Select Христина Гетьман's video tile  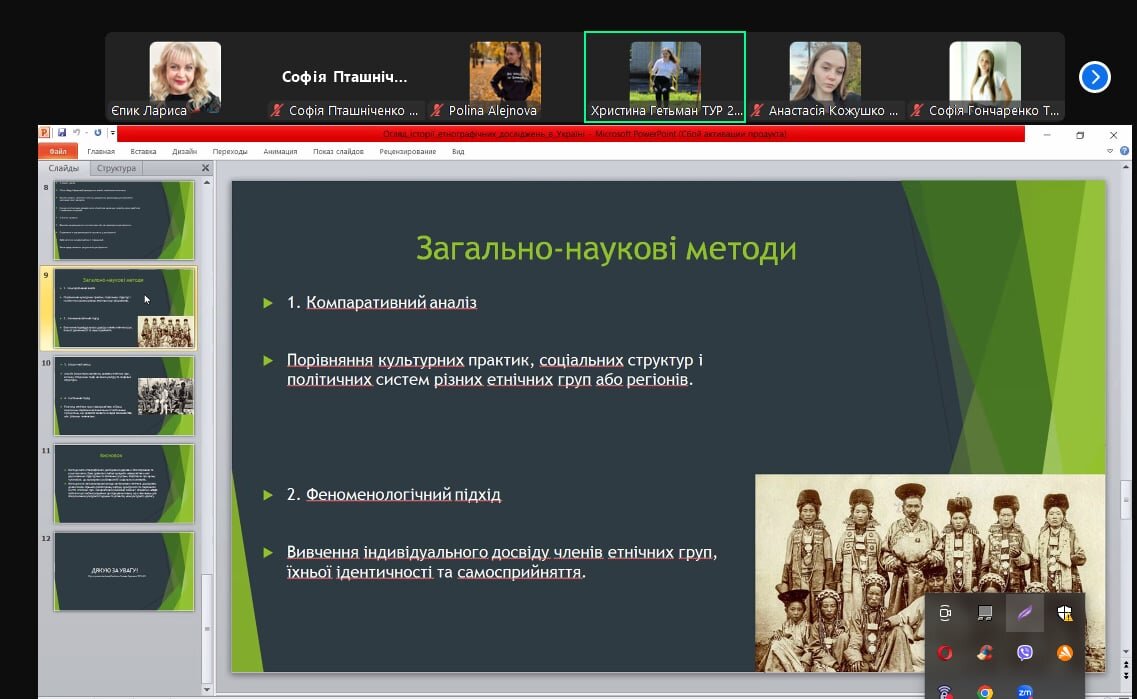(x=664, y=77)
